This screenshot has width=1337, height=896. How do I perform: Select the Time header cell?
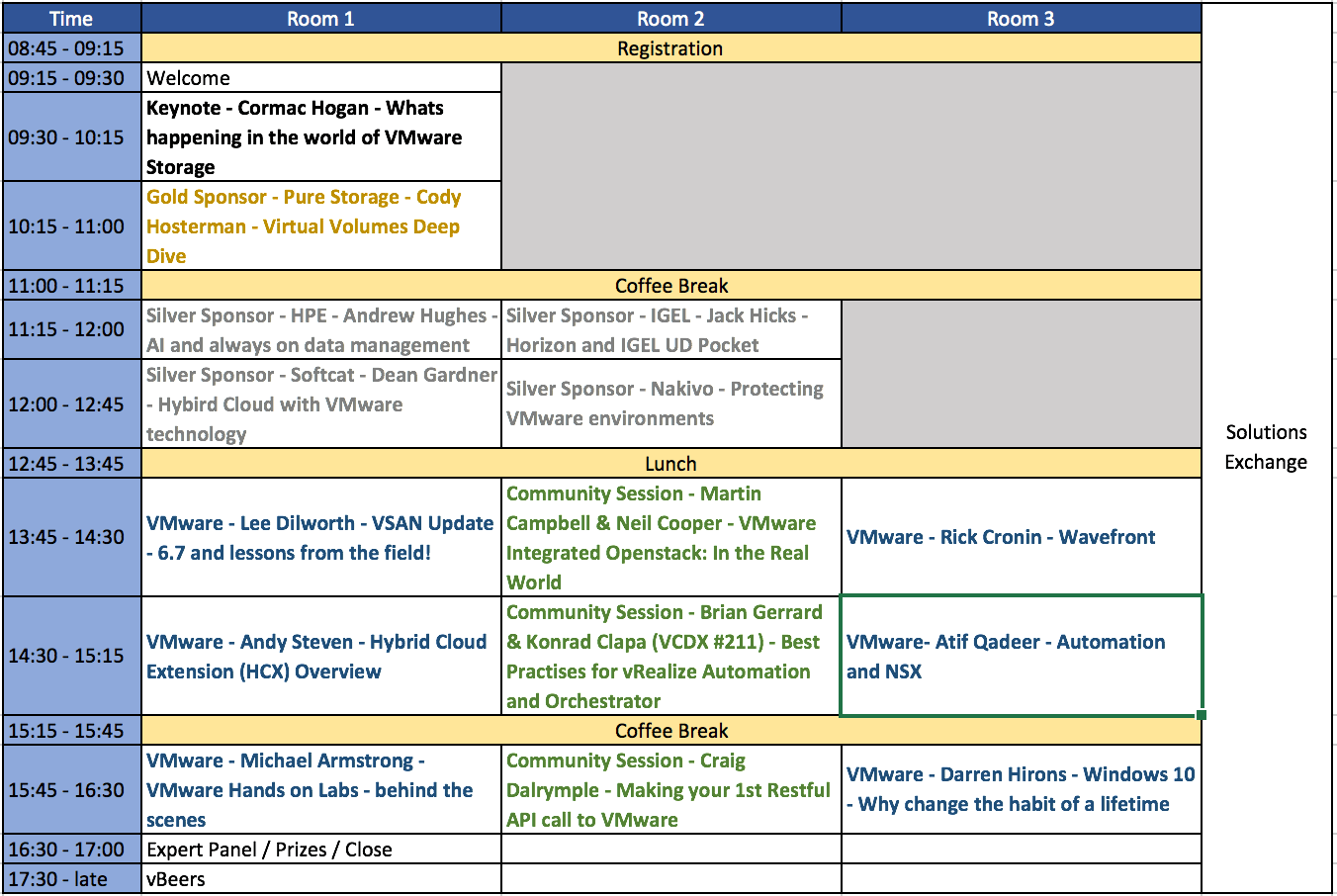[72, 19]
